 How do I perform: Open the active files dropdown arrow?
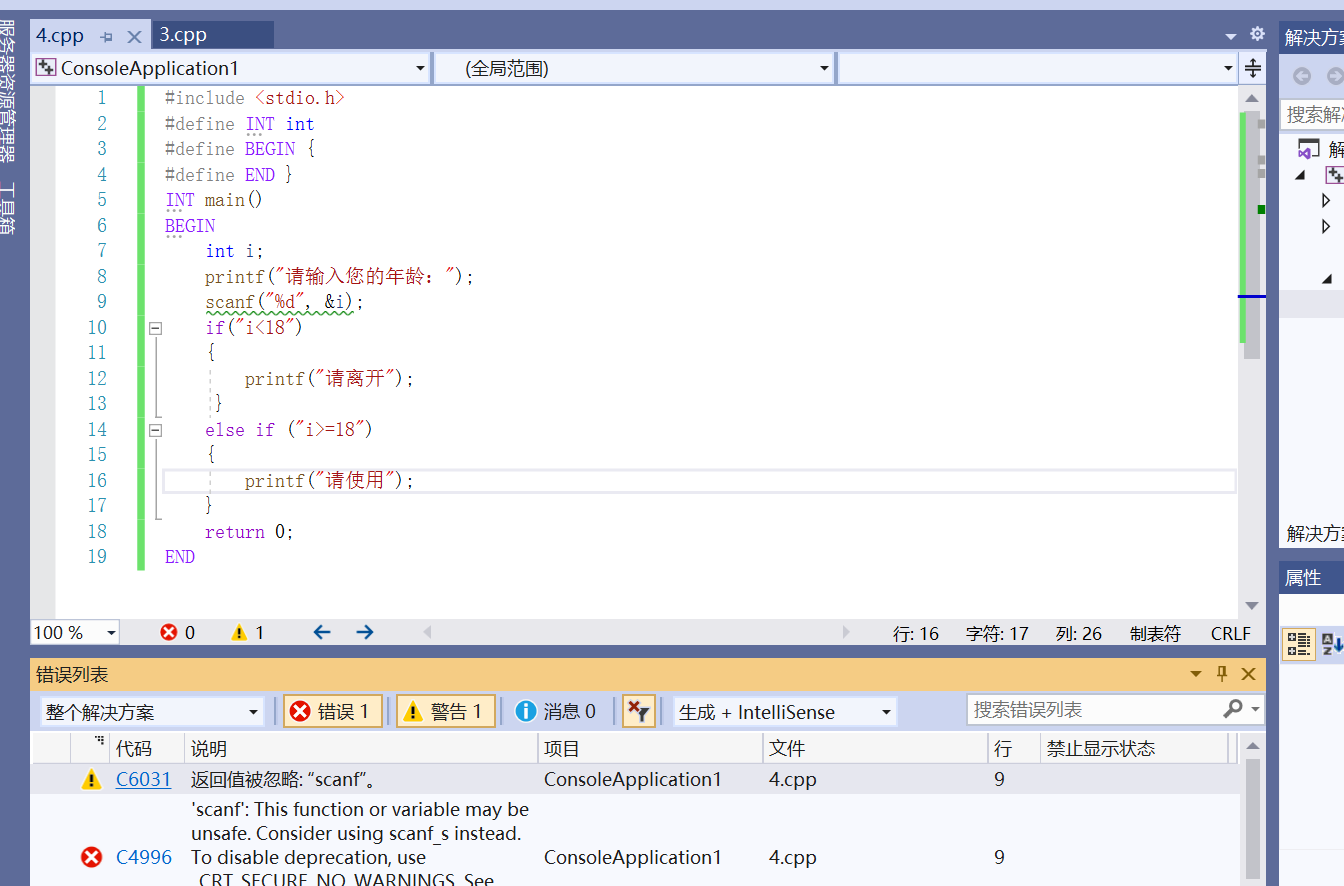(x=1231, y=37)
